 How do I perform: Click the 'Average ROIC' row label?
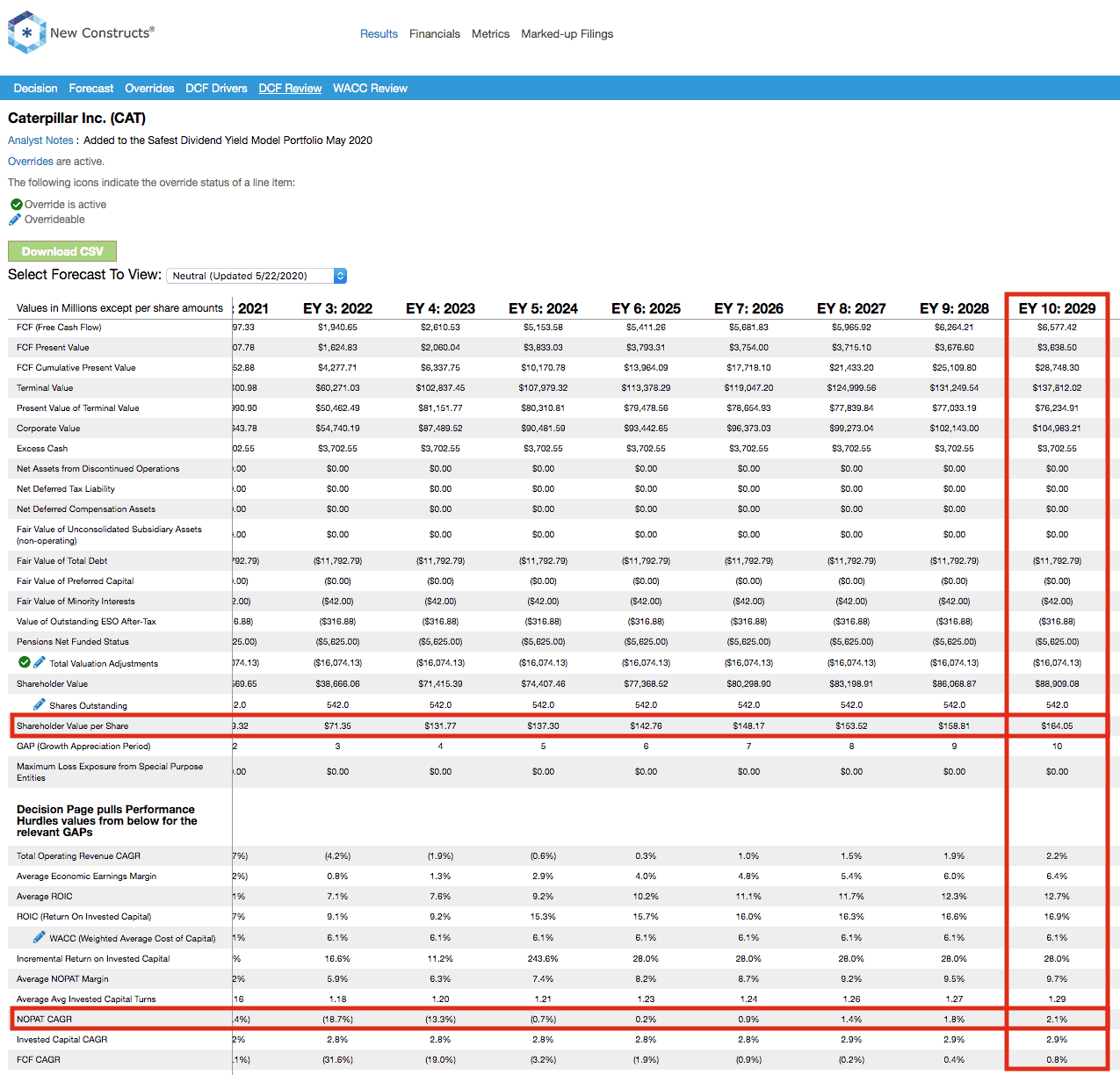pos(45,897)
